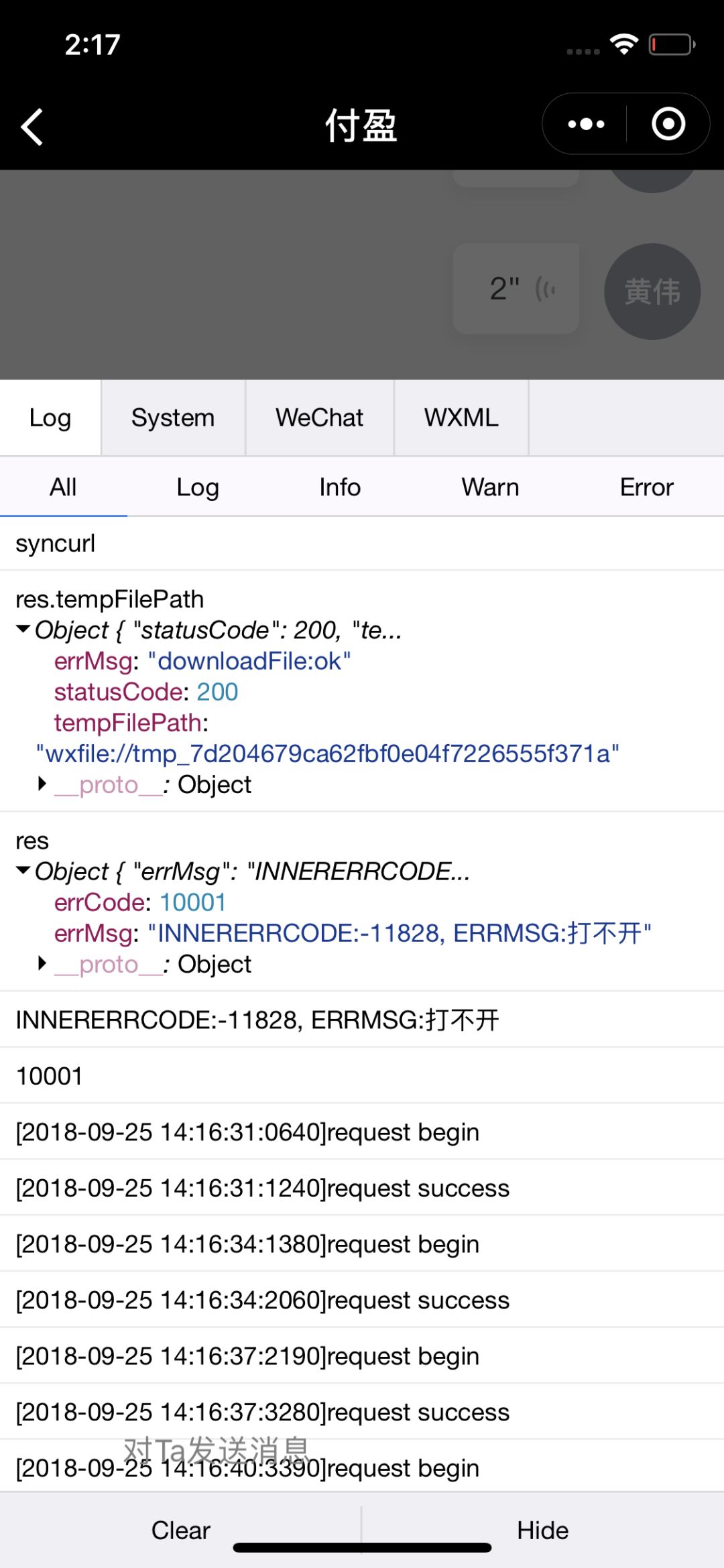Select 14:16:37:3280 request success entry
Screen dimensions: 724x1568
(x=362, y=1412)
